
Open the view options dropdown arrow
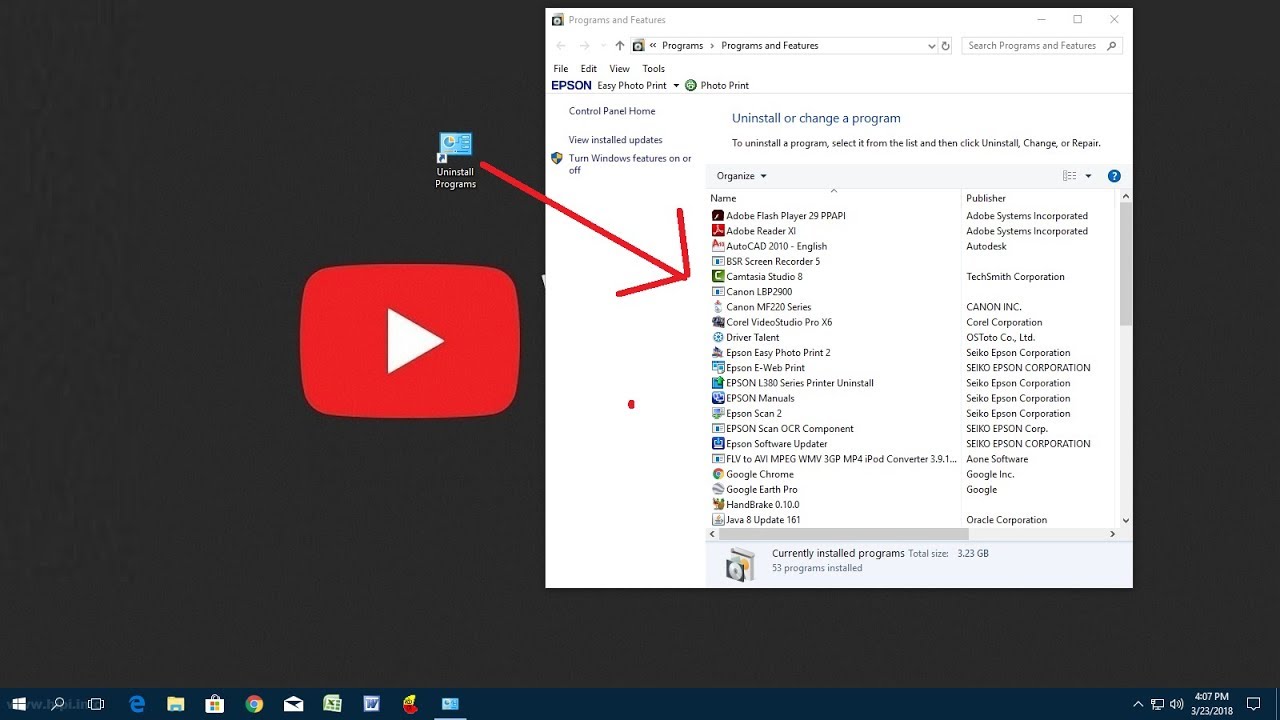(1089, 176)
